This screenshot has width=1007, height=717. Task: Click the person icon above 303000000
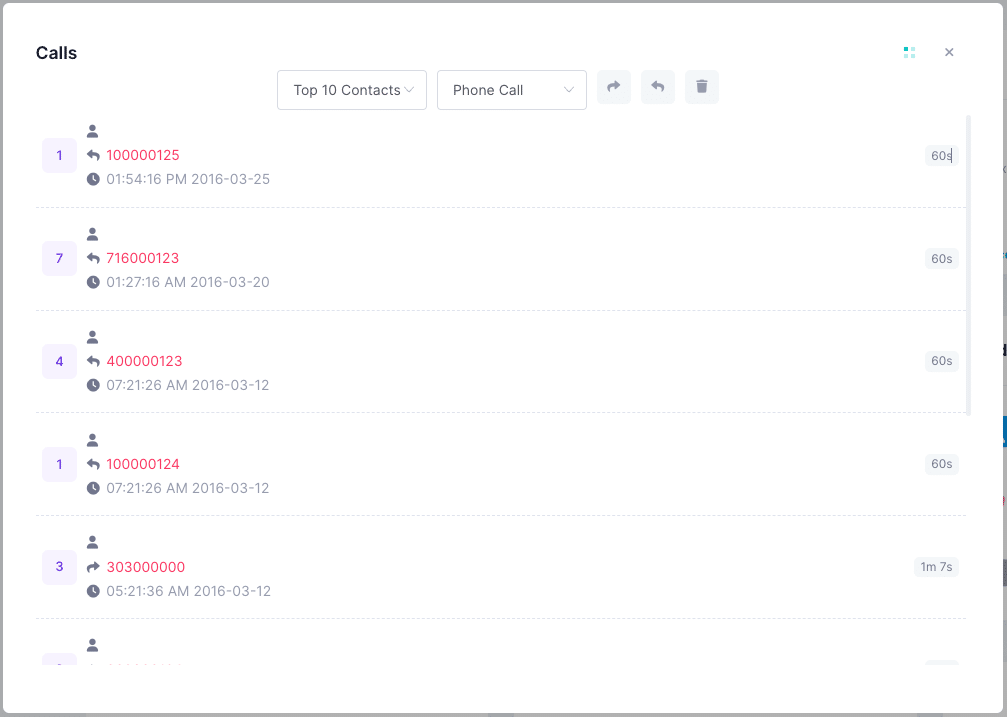click(92, 542)
